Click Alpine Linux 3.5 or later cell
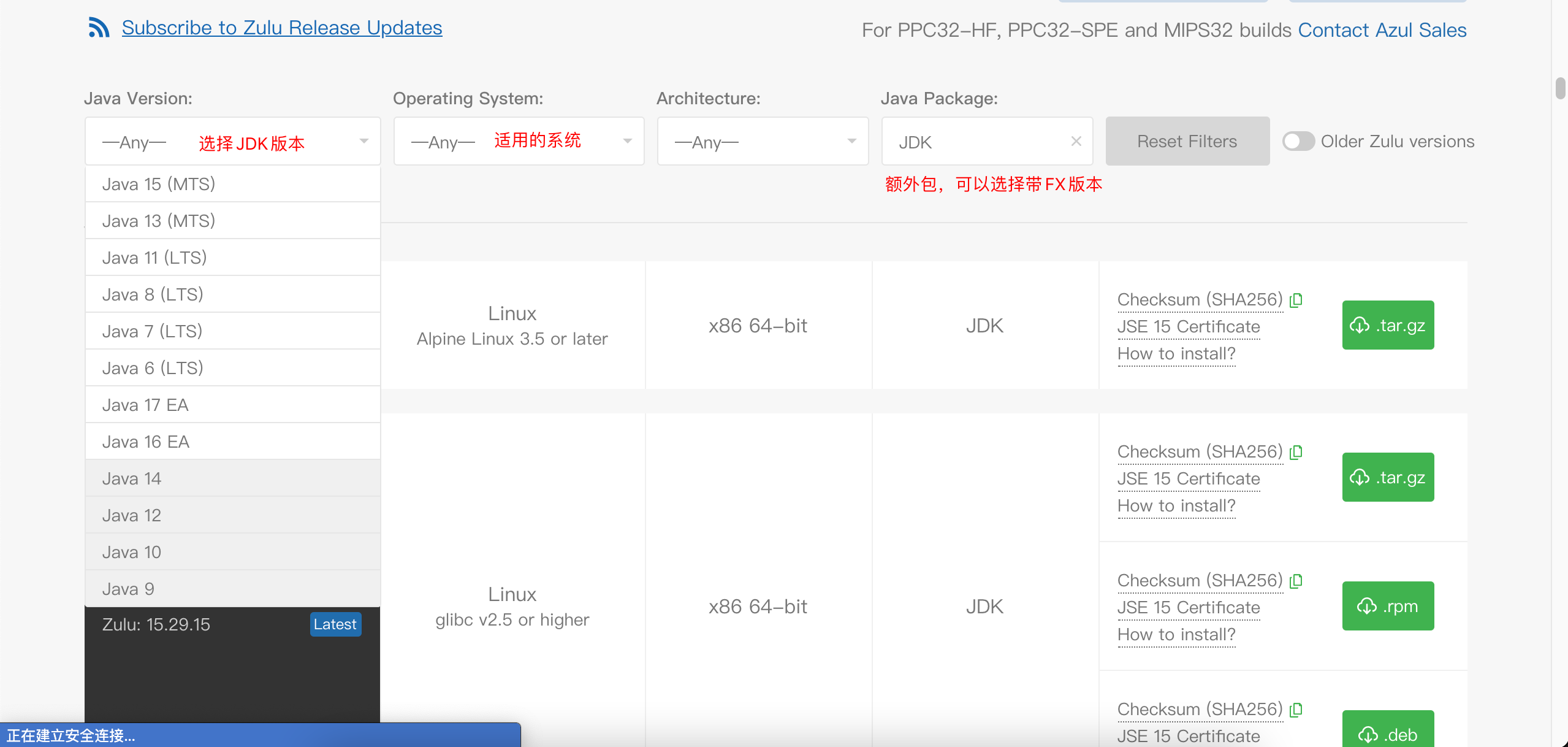1568x747 pixels. [512, 325]
